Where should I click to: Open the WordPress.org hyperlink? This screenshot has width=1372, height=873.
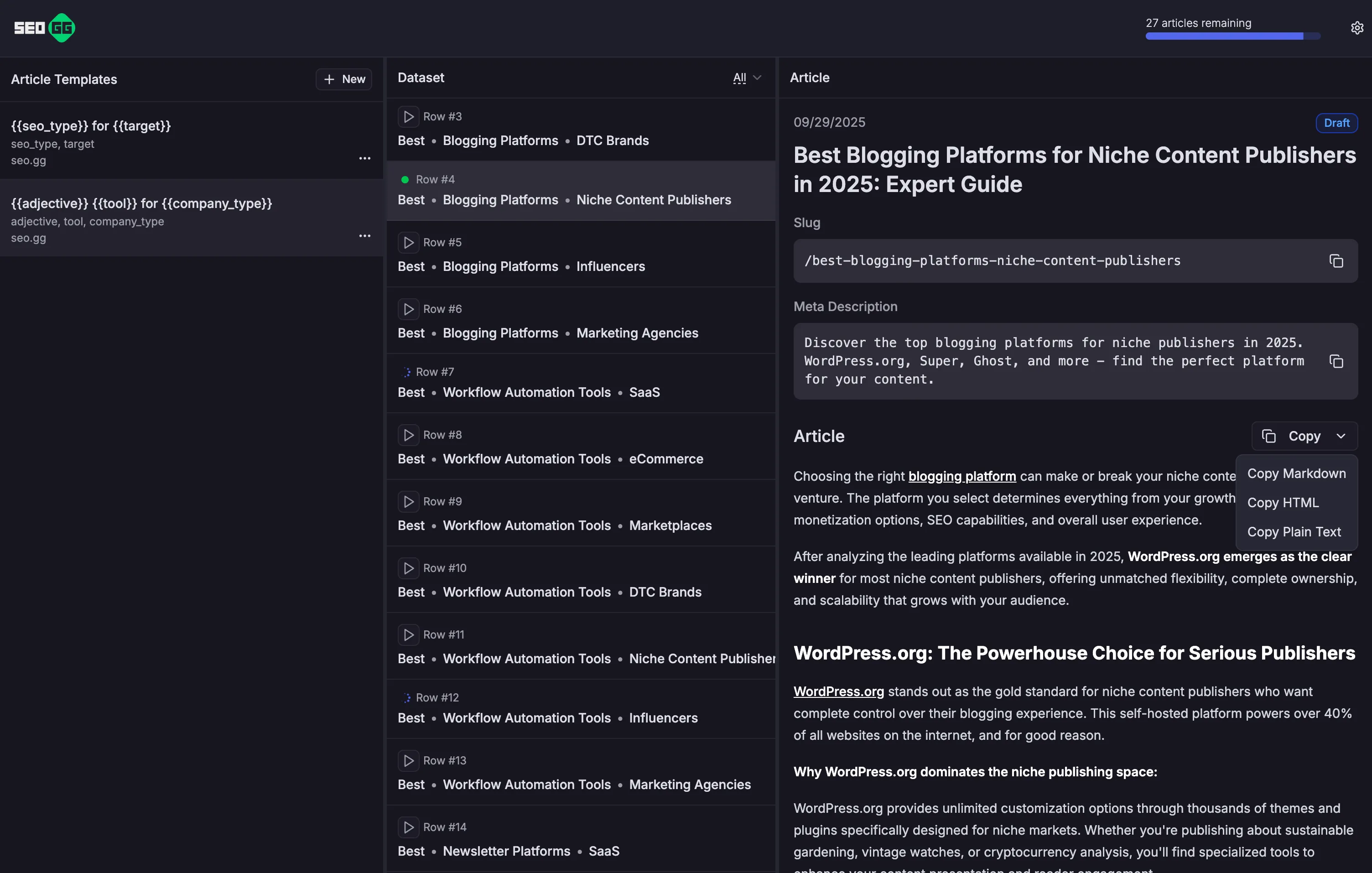(x=838, y=692)
